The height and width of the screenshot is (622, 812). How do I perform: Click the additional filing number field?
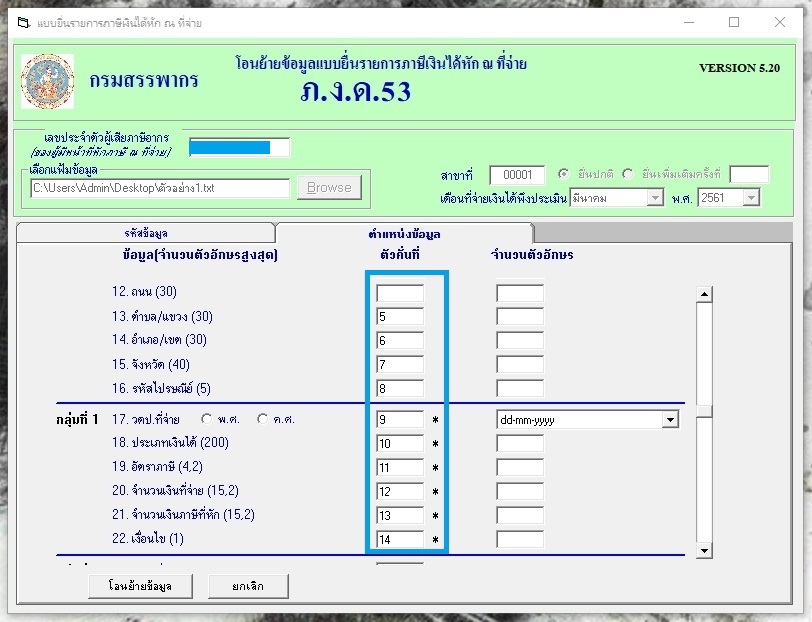click(749, 175)
